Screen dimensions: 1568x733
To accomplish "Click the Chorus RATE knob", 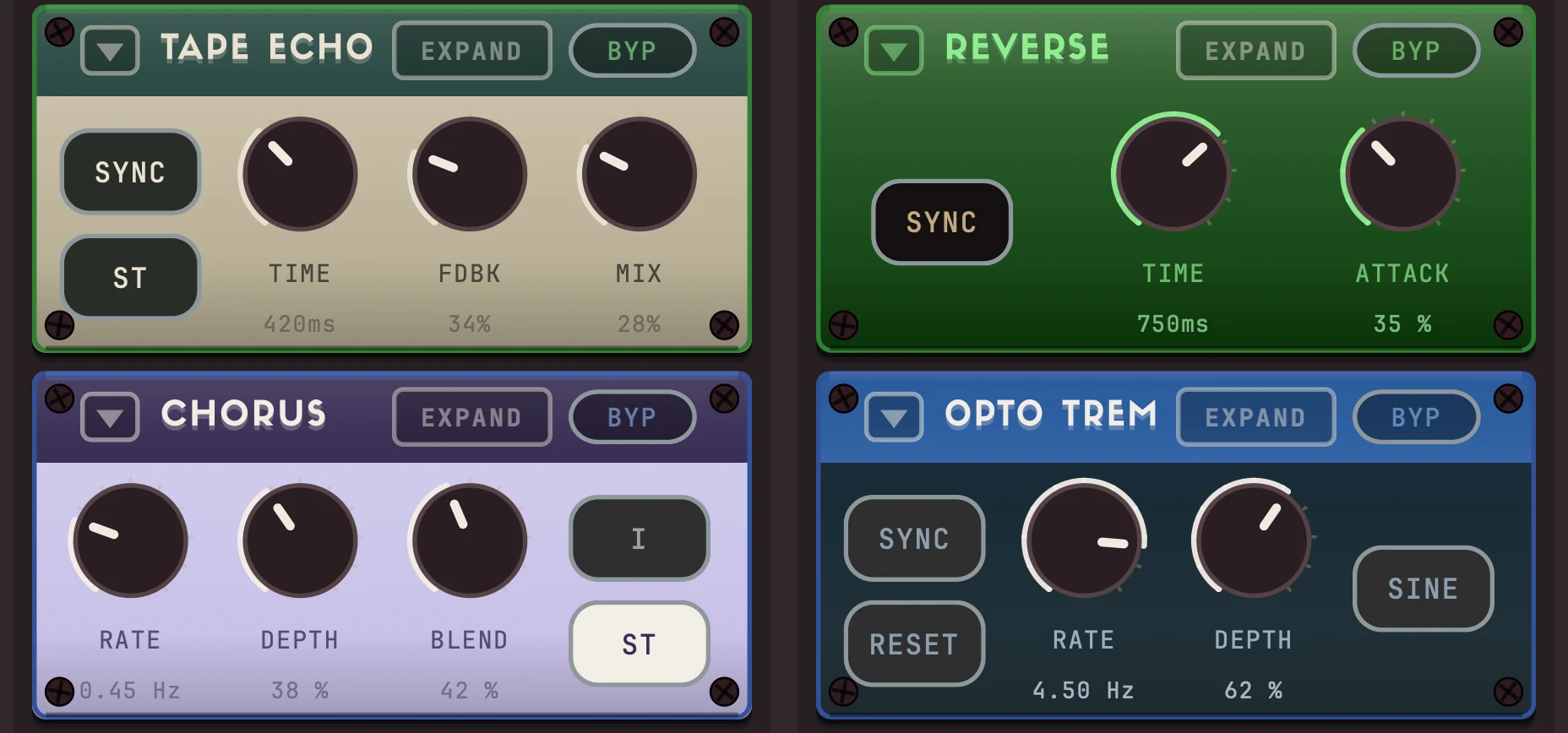I will 130,540.
